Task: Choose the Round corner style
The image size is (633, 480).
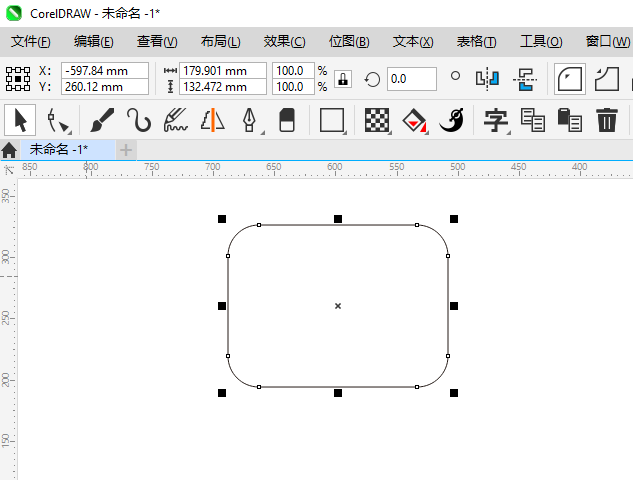Action: point(570,79)
